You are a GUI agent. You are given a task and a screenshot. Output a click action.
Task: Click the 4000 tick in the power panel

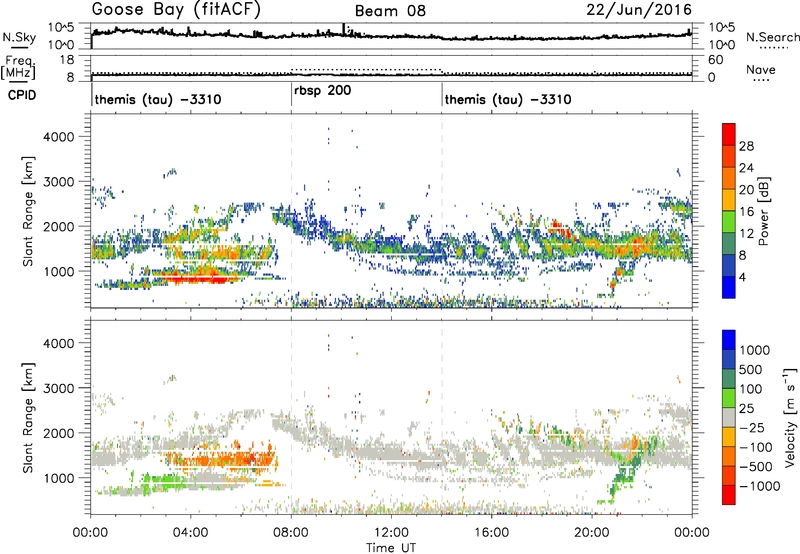(x=59, y=137)
